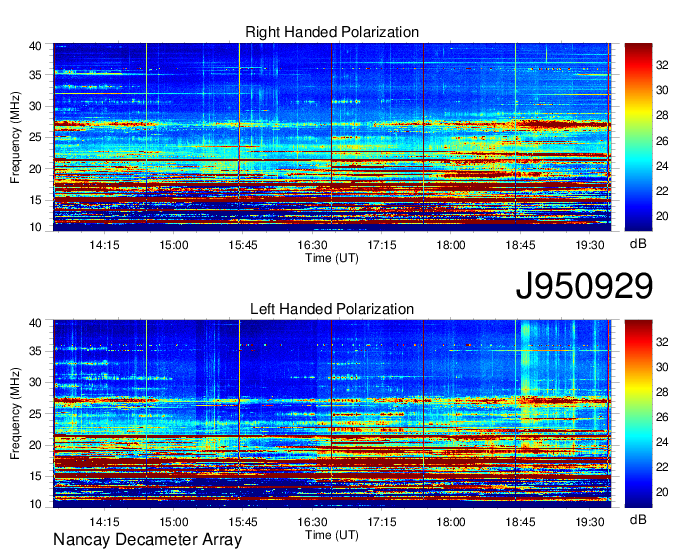Click the 15:45 time tick of Right Handed plot
The image size is (680, 552).
tap(243, 245)
